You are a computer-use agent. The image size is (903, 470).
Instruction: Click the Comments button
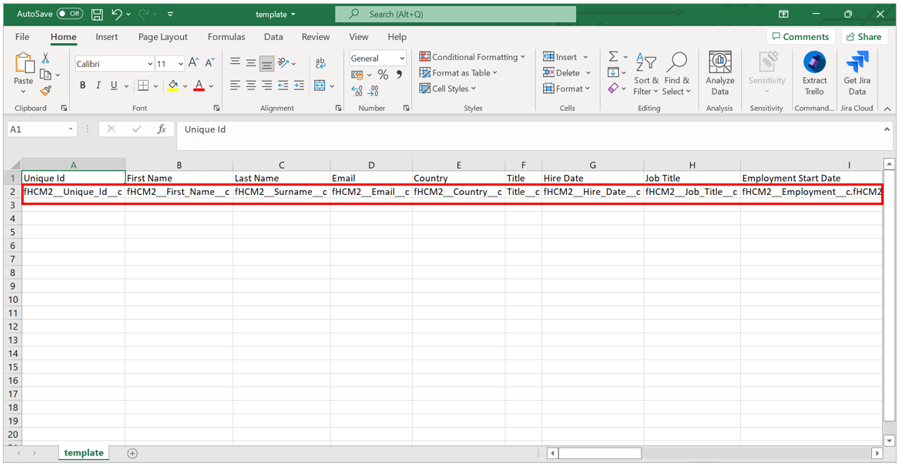[x=800, y=36]
